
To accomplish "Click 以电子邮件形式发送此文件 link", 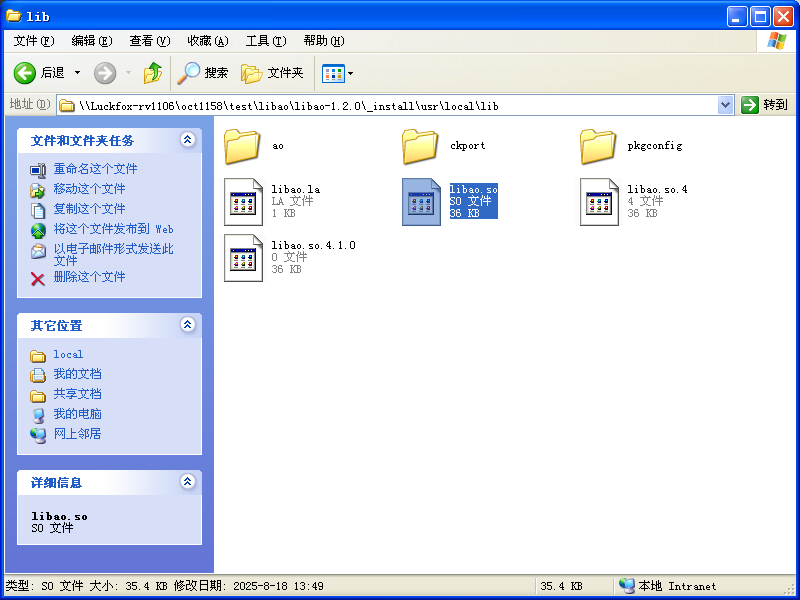I will (113, 255).
